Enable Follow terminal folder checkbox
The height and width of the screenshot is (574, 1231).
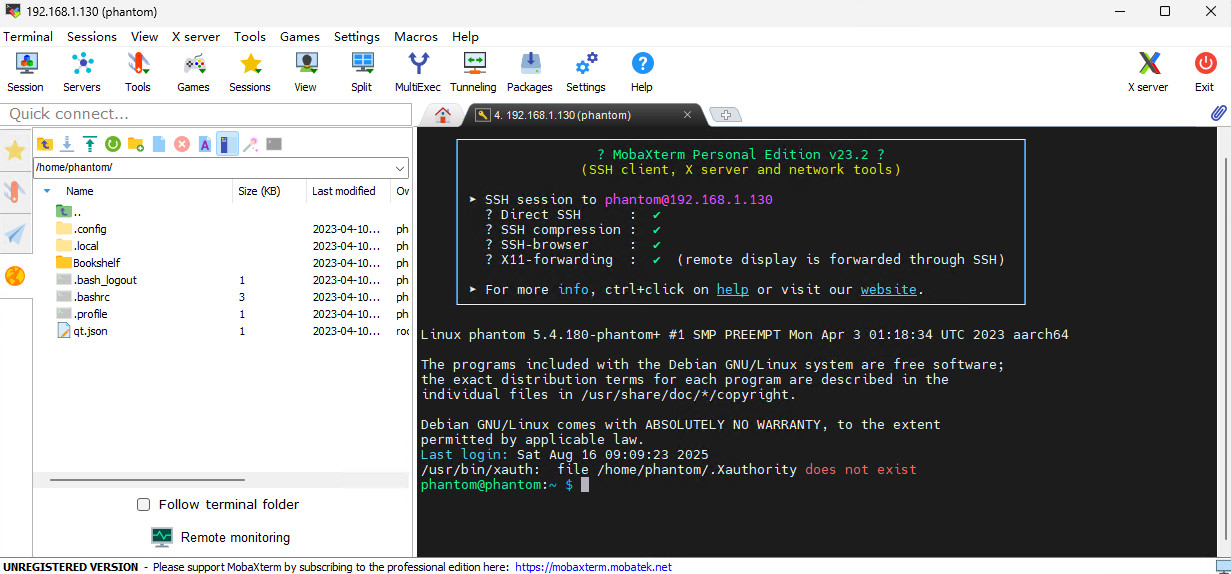click(x=144, y=505)
